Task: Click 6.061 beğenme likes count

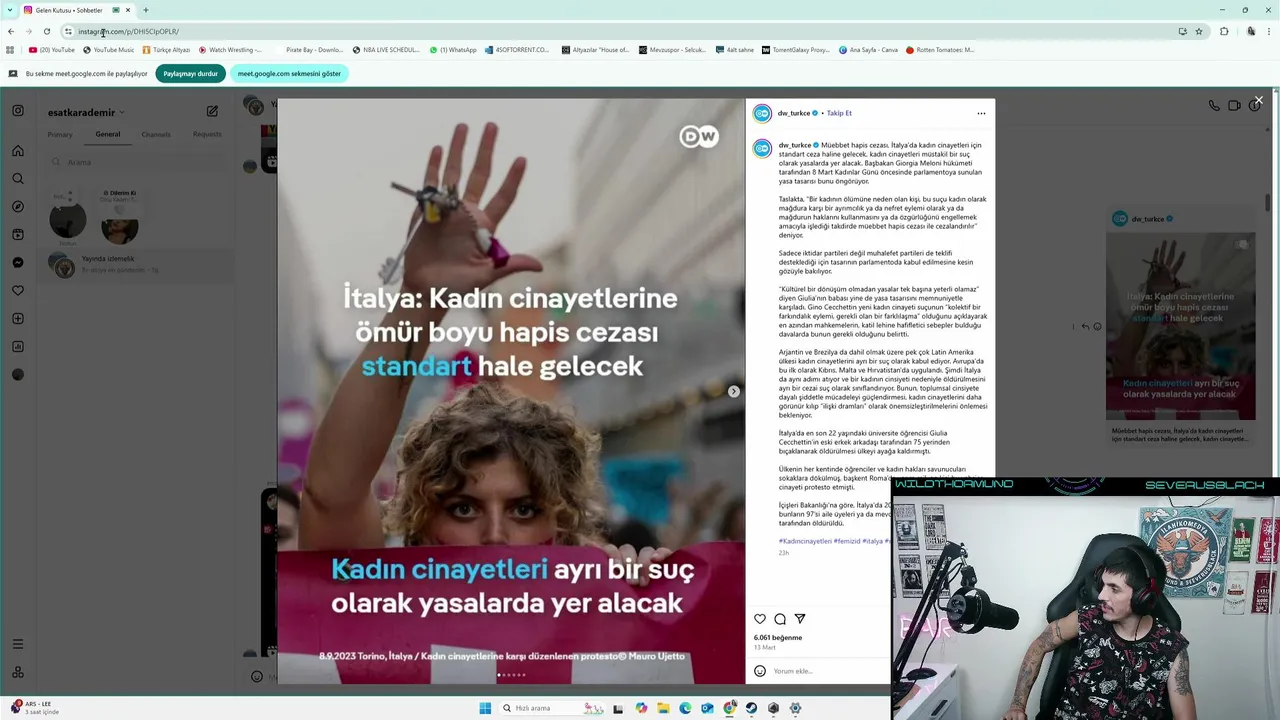Action: (x=778, y=637)
